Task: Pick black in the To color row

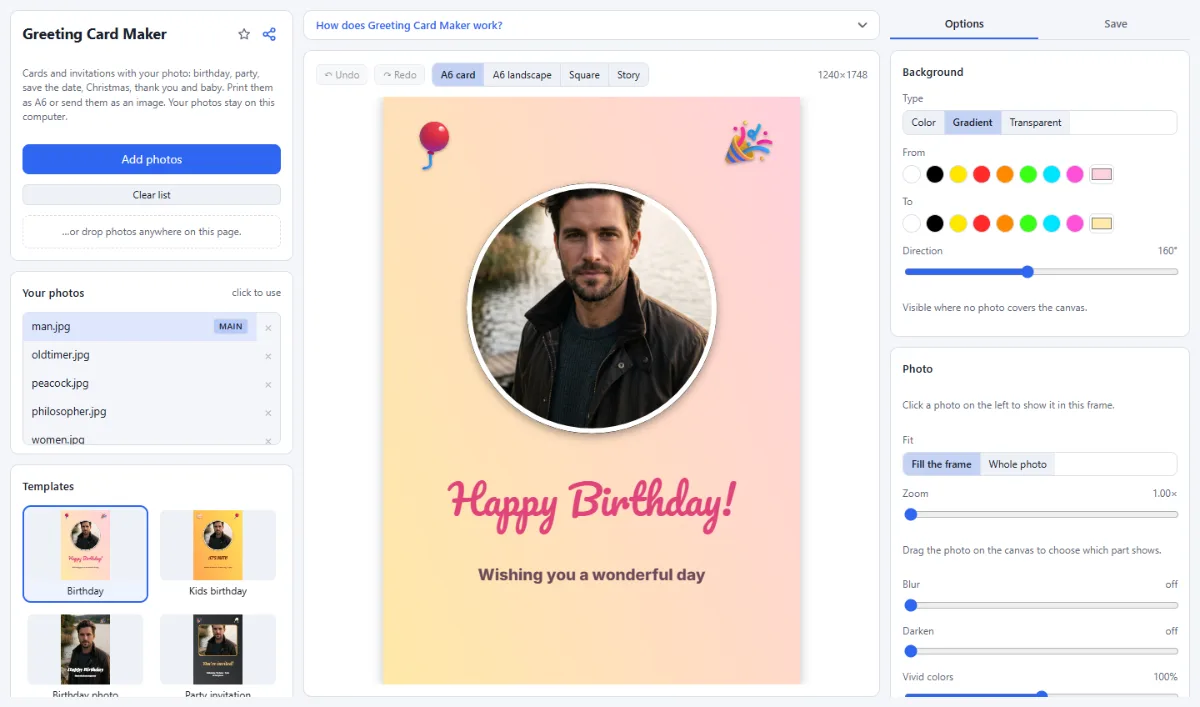Action: (934, 223)
